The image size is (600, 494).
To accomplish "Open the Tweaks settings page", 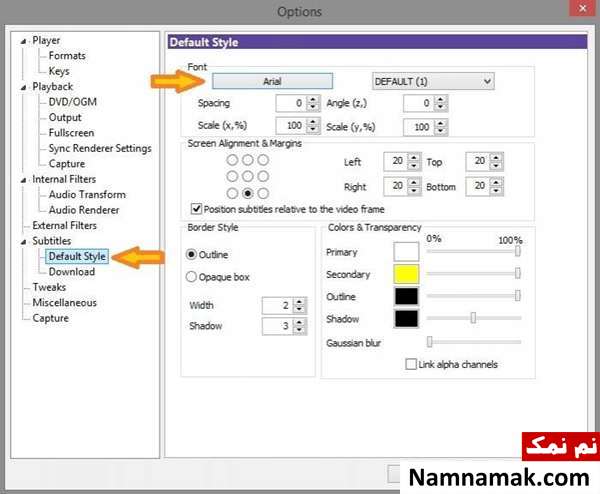I will click(49, 287).
